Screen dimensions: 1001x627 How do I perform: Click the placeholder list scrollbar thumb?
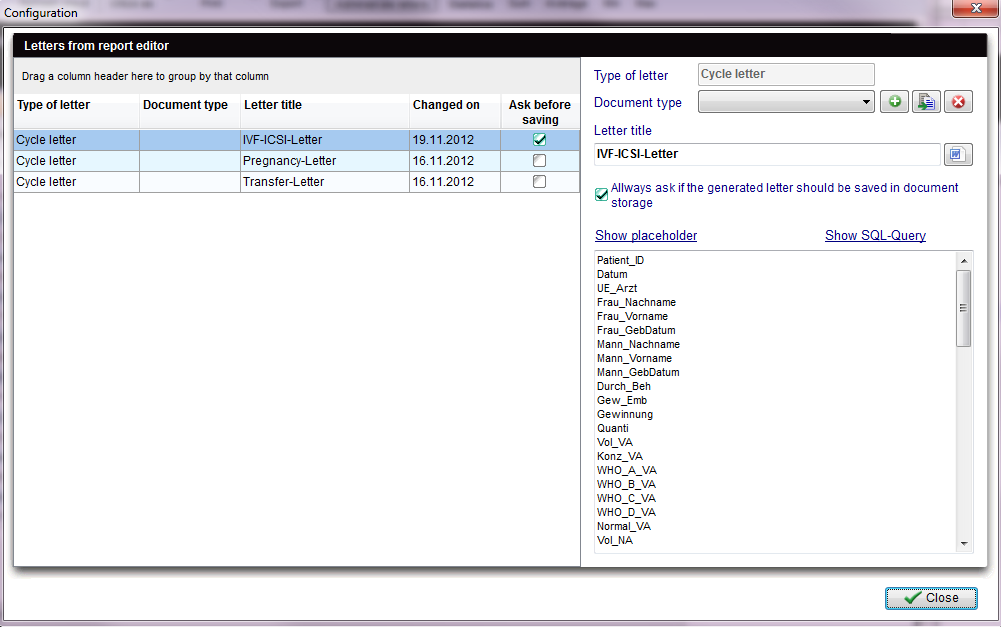pyautogui.click(x=963, y=308)
